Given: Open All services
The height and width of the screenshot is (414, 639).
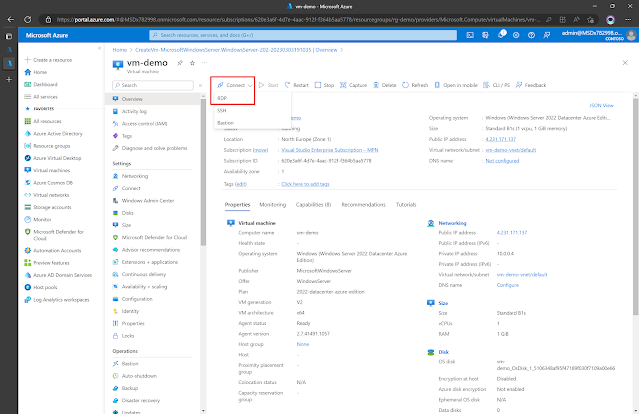Looking at the screenshot, I should pos(41,97).
